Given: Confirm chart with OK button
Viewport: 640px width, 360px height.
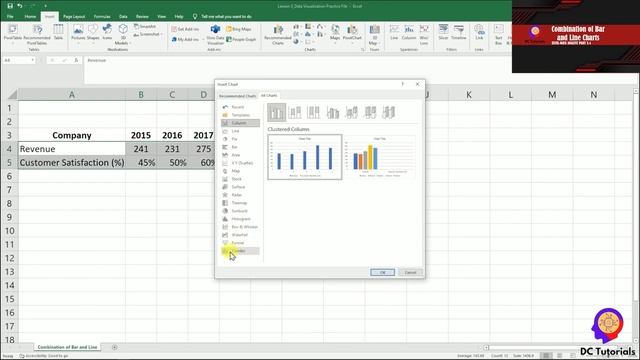Looking at the screenshot, I should pyautogui.click(x=382, y=272).
